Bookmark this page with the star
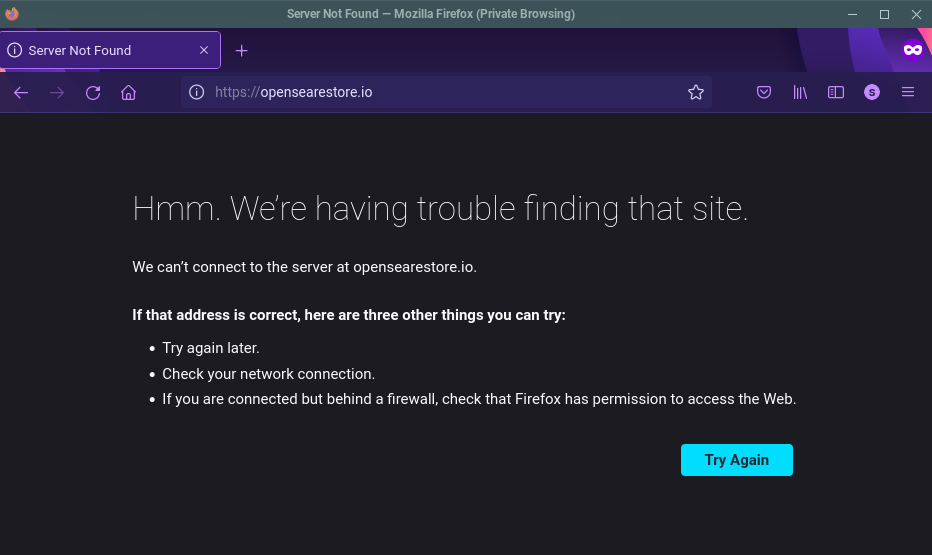 tap(695, 92)
